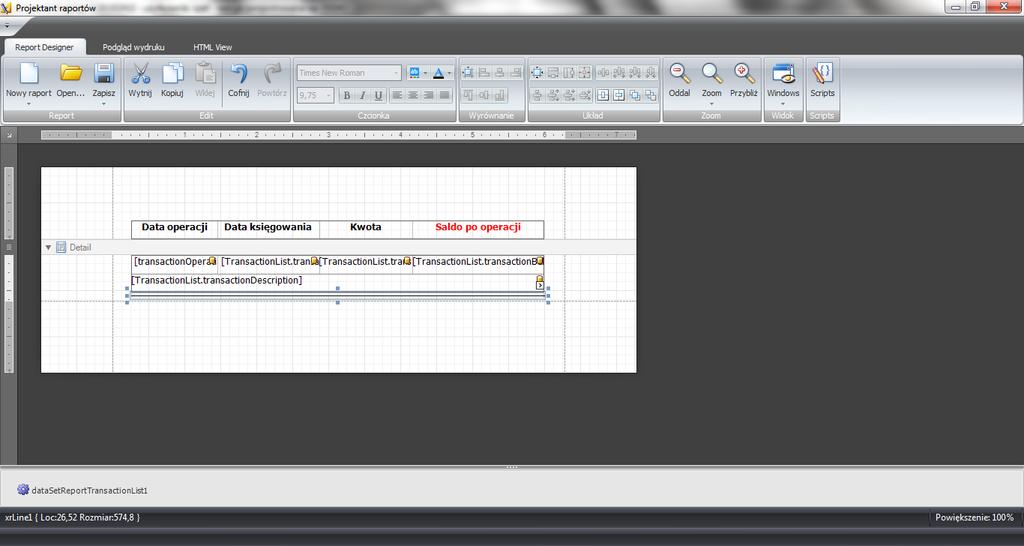
Task: Paste with the Wklej button
Action: coord(205,80)
